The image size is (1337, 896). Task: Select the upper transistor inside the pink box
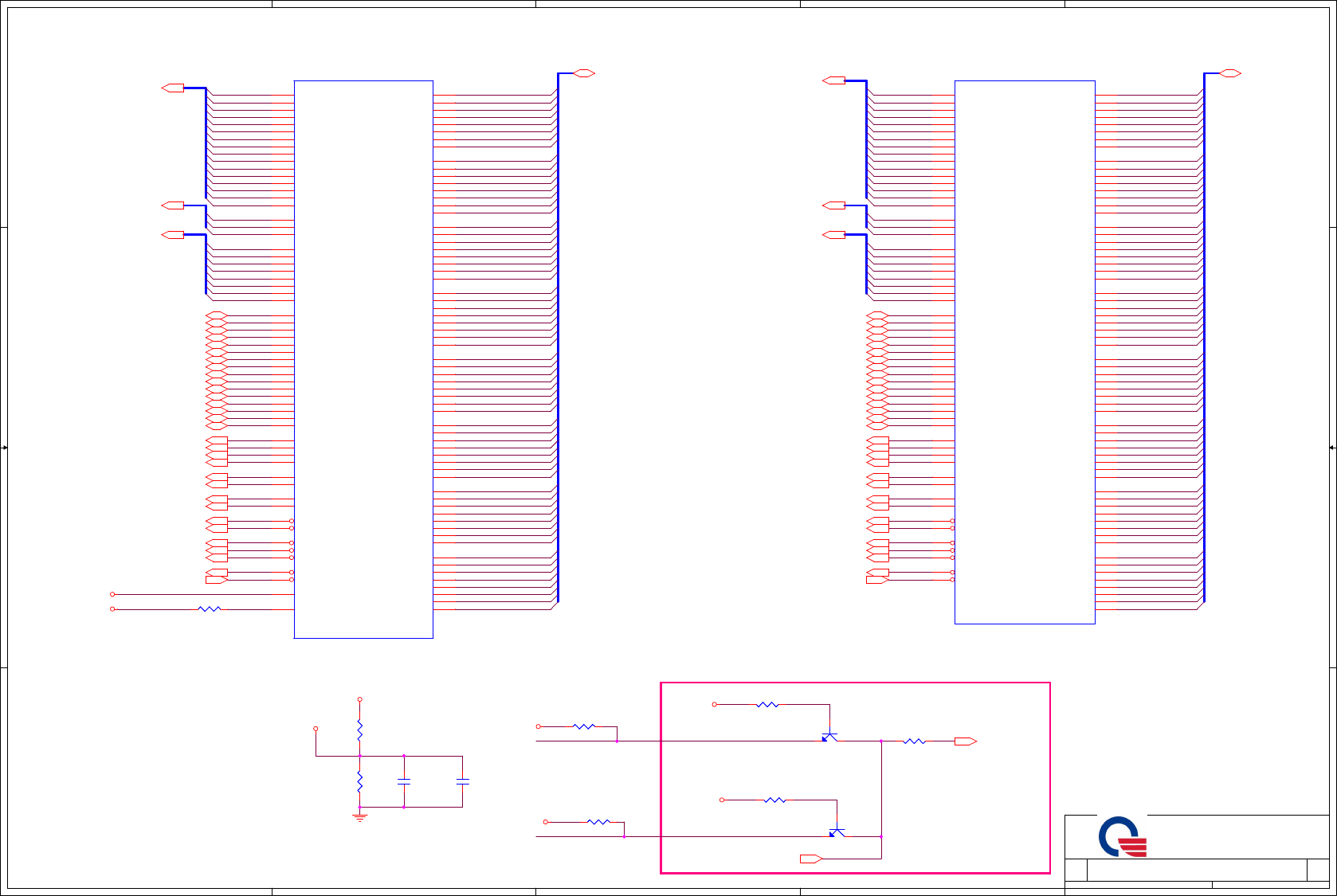click(x=829, y=737)
